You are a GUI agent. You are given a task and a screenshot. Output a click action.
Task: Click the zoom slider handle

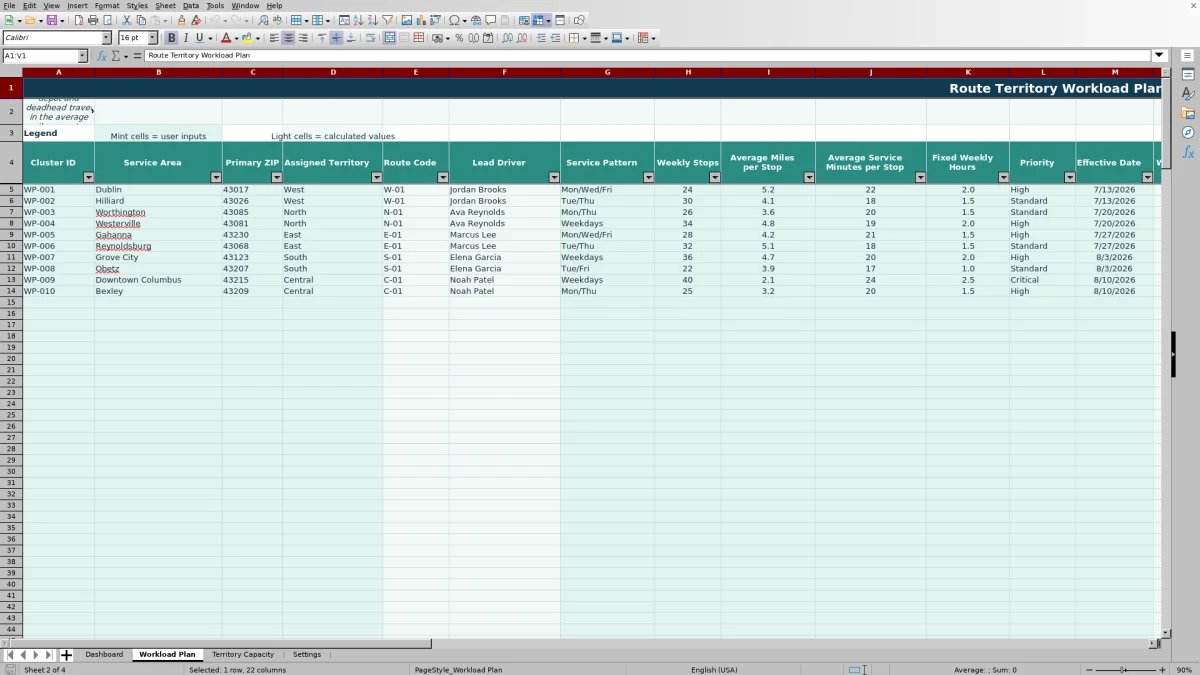[x=1123, y=670]
